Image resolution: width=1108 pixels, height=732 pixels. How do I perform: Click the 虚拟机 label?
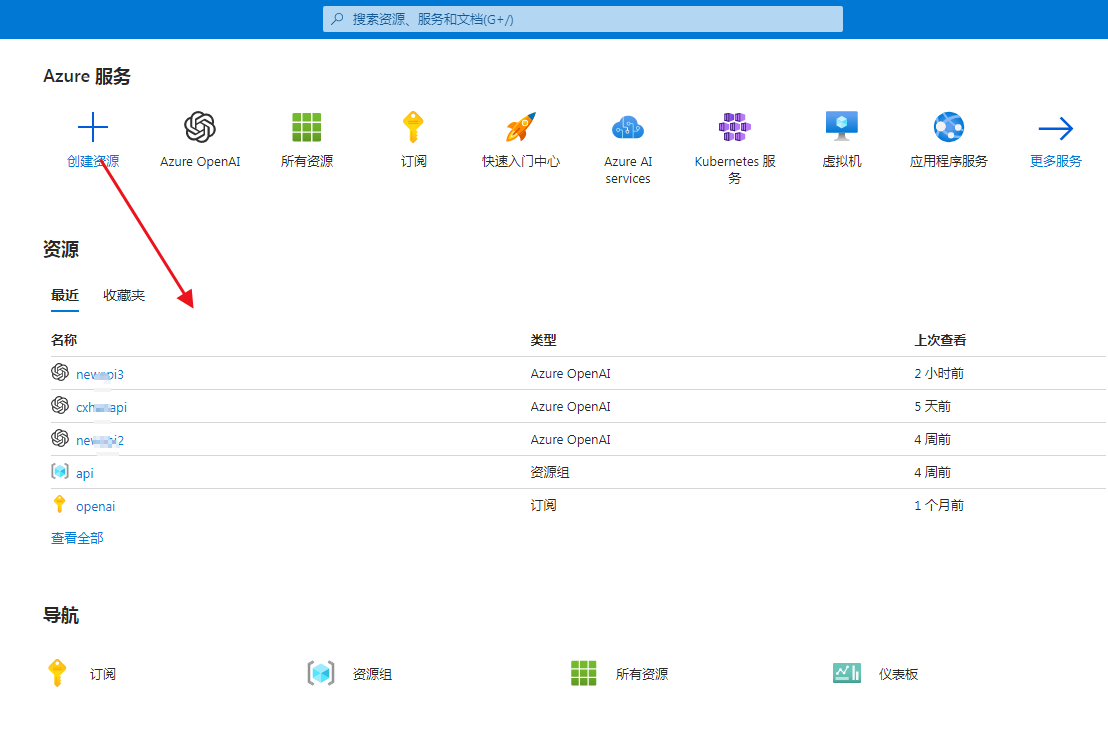click(x=842, y=161)
